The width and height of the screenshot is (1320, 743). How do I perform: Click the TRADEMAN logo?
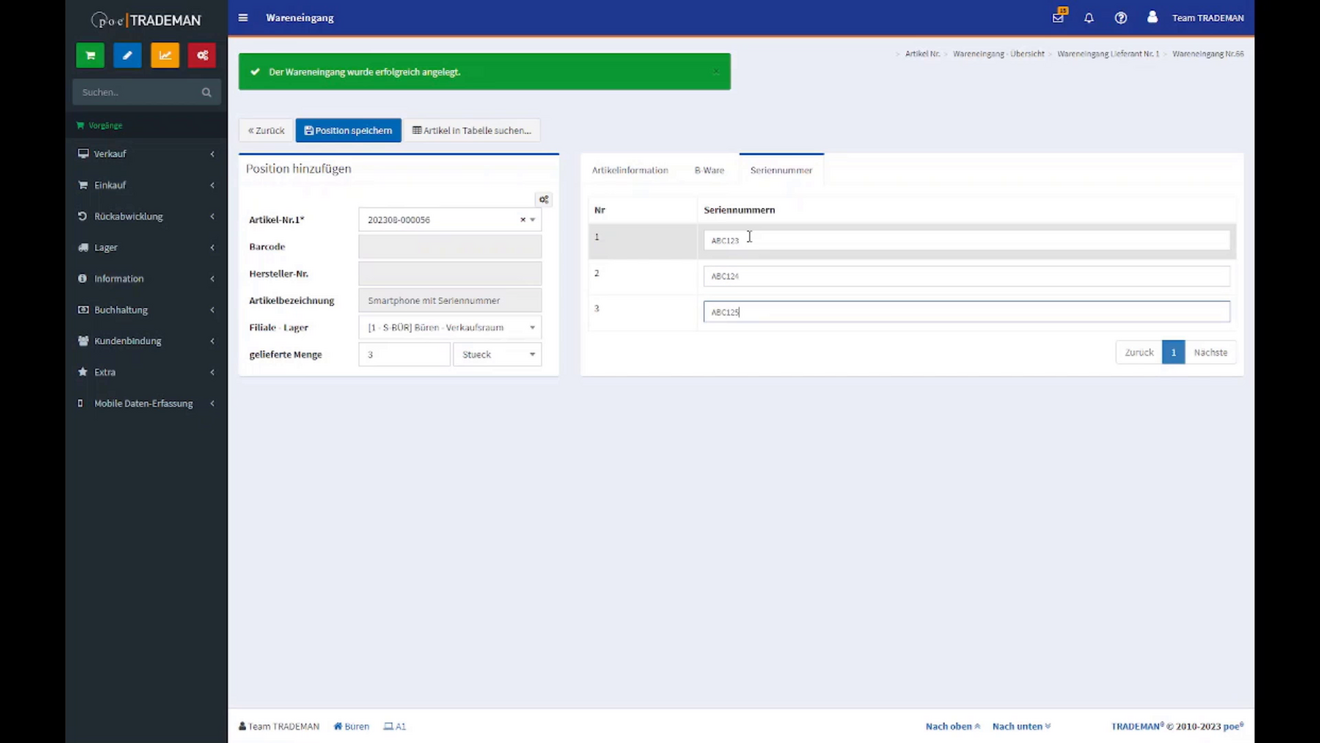(x=146, y=20)
